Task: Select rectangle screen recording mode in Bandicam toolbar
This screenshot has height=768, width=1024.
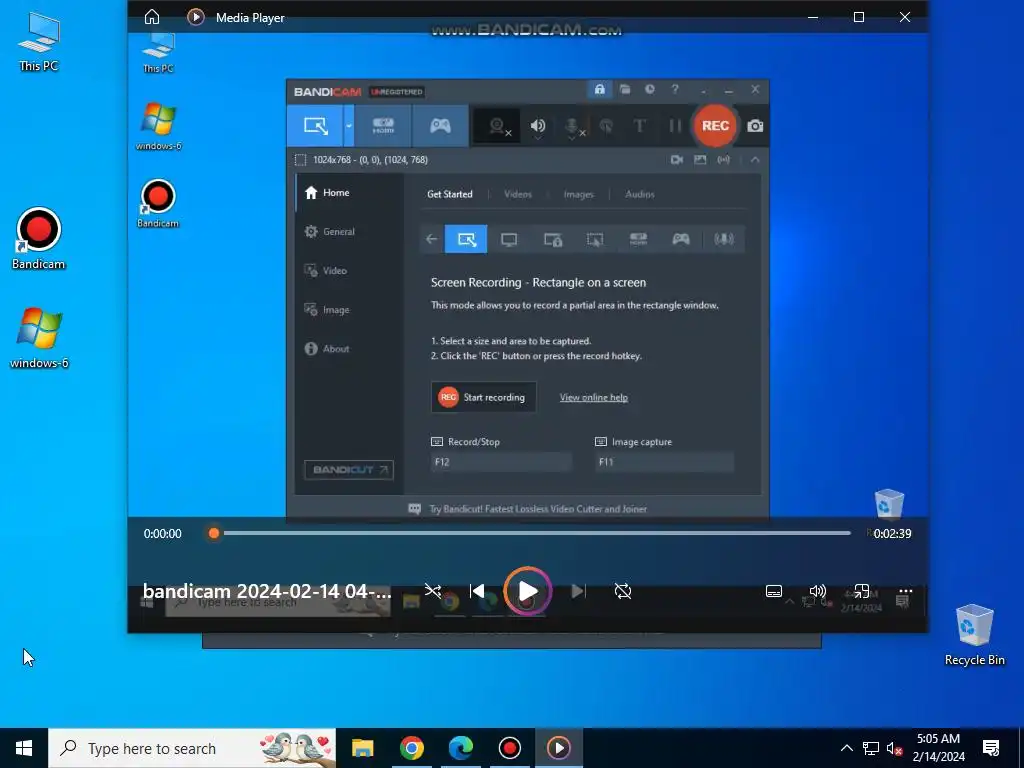Action: point(315,126)
